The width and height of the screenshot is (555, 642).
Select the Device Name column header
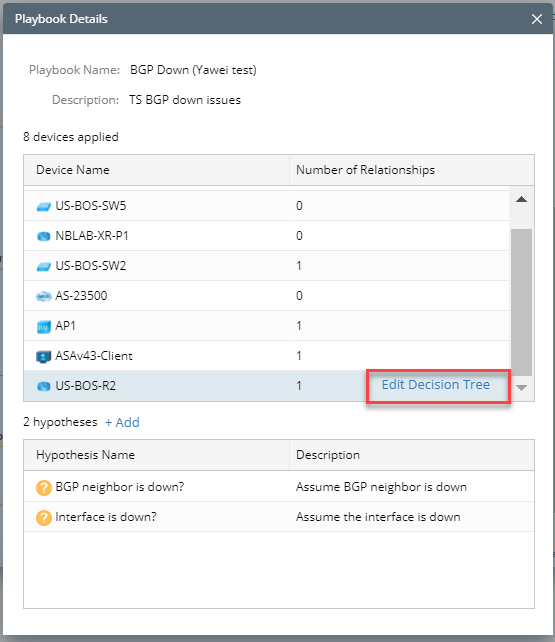156,170
